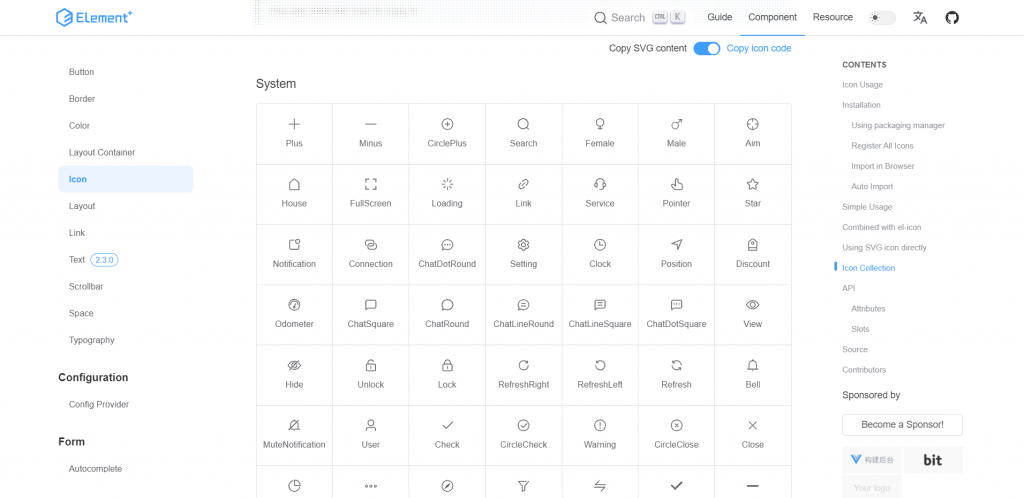Open the Resource nav item
This screenshot has width=1024, height=498.
point(833,18)
